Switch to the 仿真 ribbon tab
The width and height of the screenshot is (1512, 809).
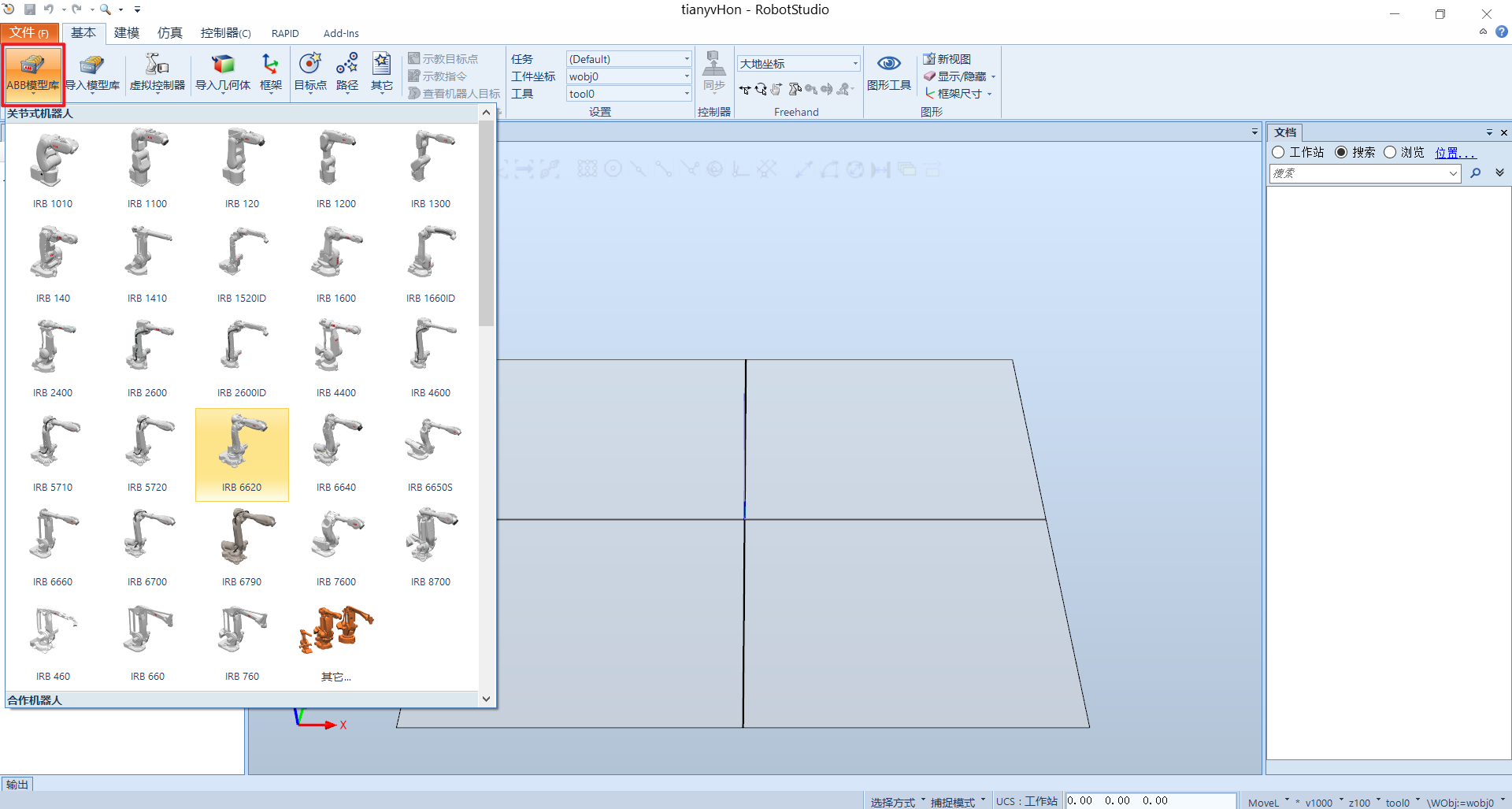(x=170, y=33)
